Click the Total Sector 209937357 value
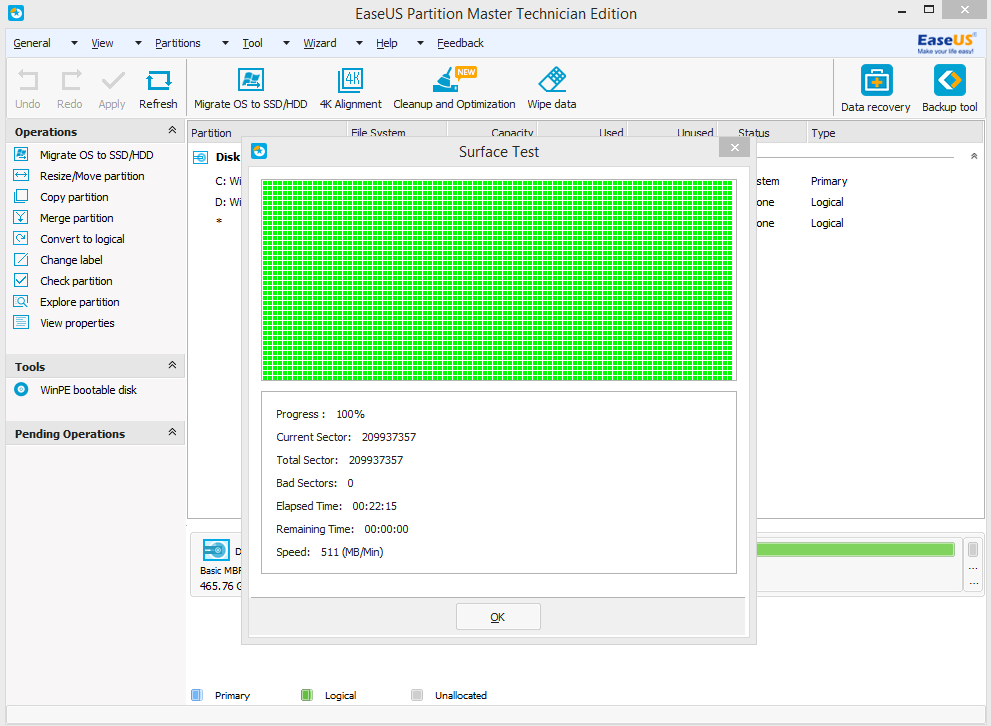This screenshot has width=991, height=726. pos(375,459)
